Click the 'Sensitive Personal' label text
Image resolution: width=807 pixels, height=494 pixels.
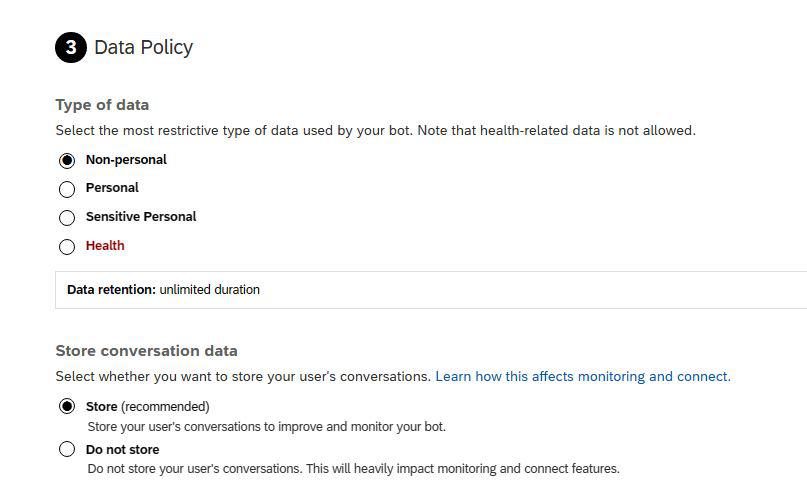(141, 217)
